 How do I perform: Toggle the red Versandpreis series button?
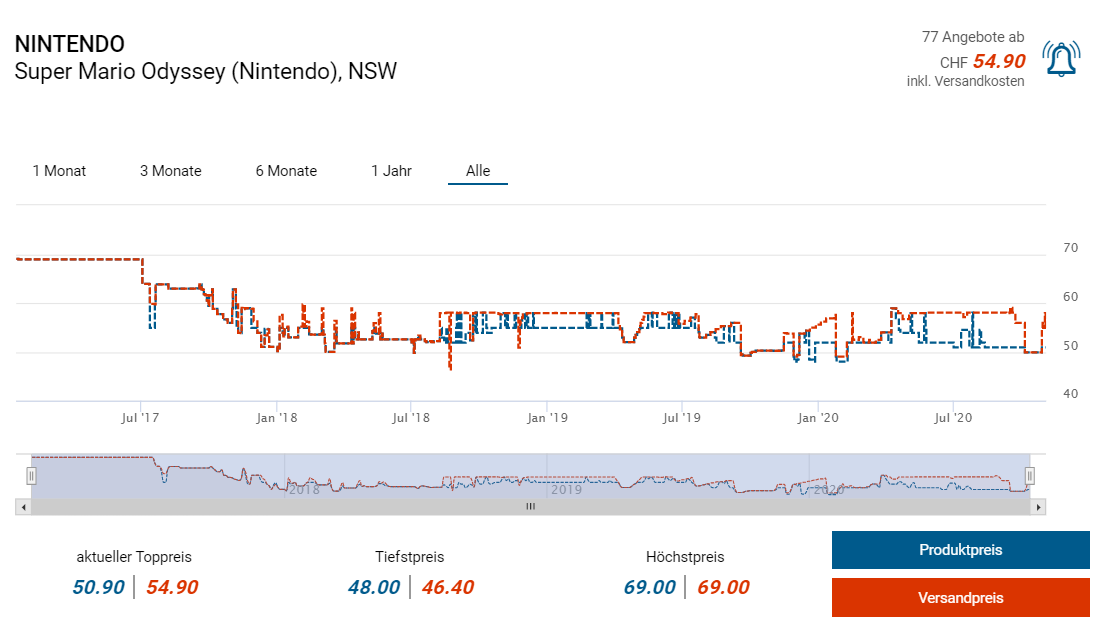(x=960, y=598)
